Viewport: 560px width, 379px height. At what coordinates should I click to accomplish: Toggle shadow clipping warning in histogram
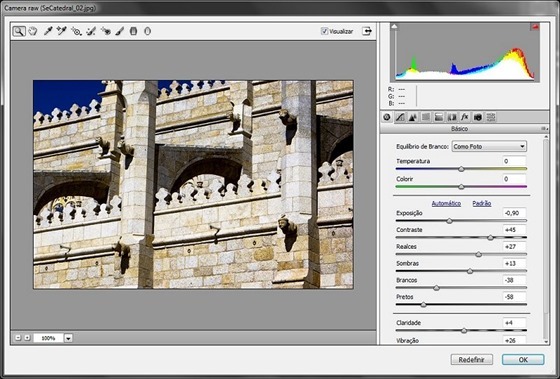[x=394, y=26]
